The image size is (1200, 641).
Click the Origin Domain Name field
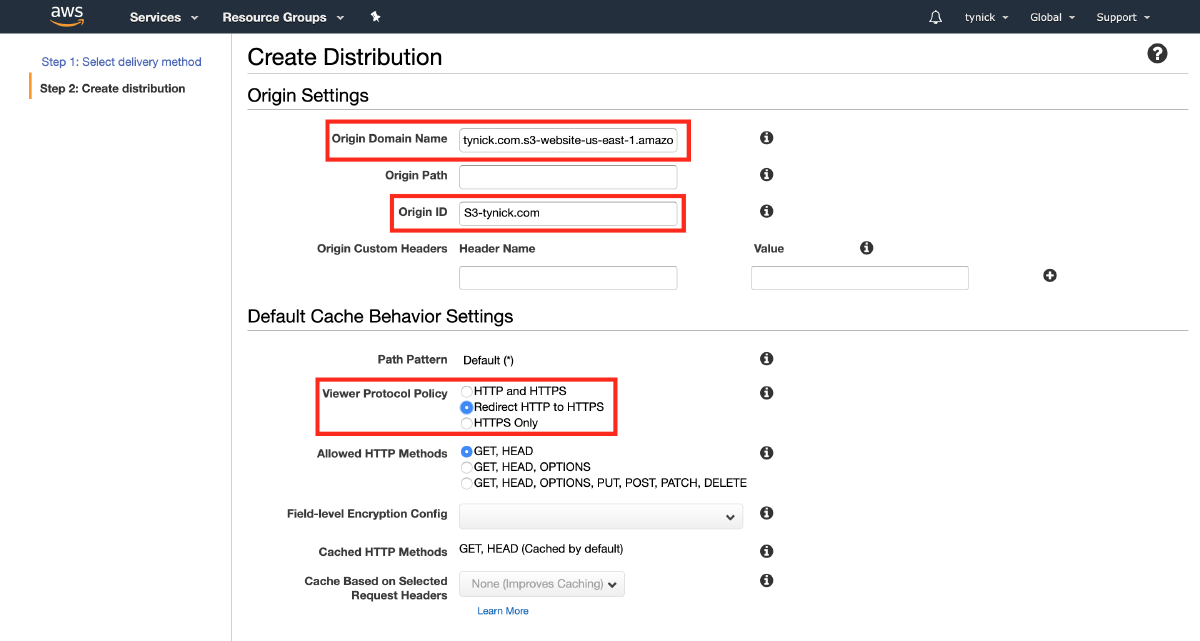[x=568, y=142]
